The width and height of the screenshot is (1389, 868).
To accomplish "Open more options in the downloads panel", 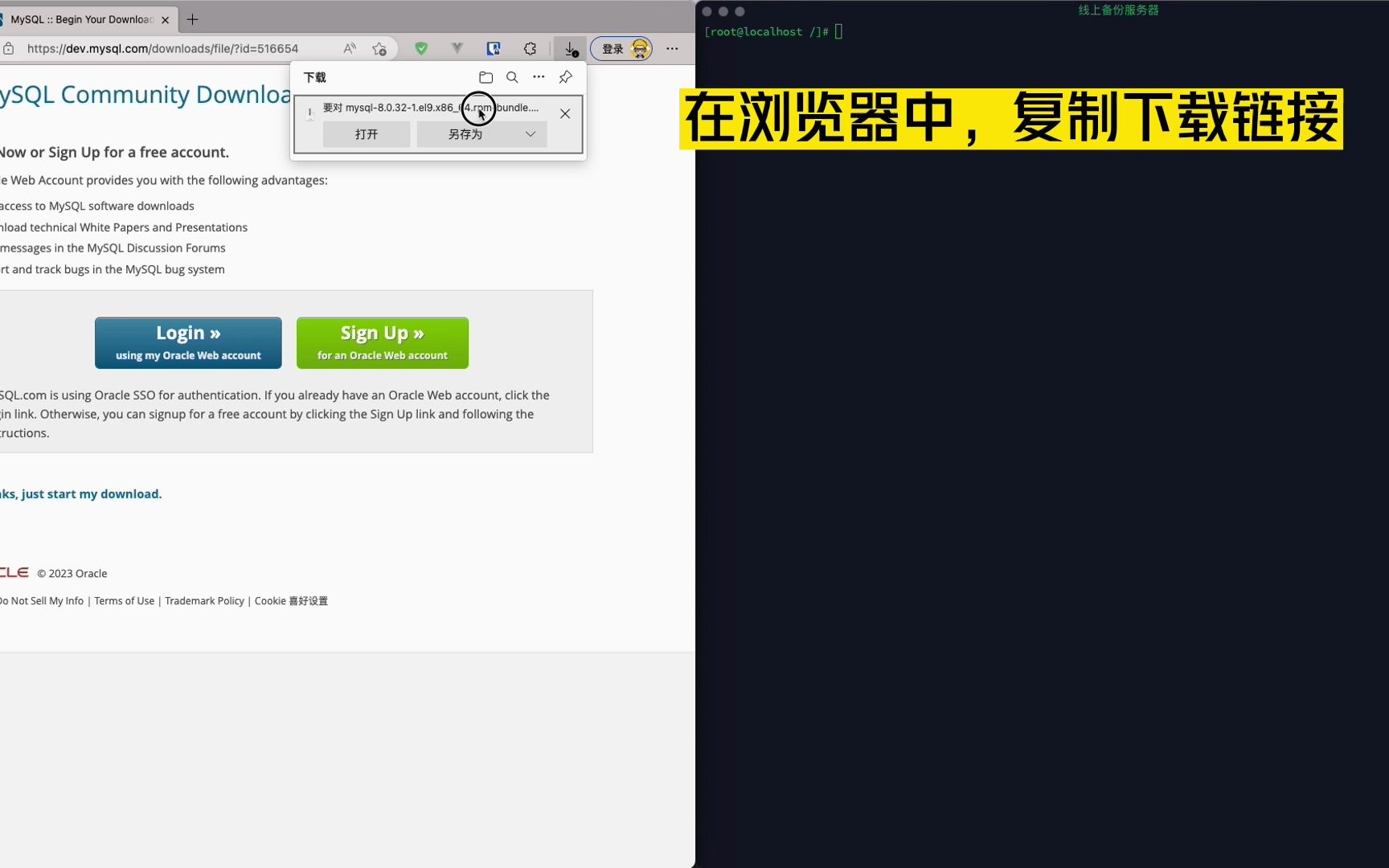I will coord(539,77).
